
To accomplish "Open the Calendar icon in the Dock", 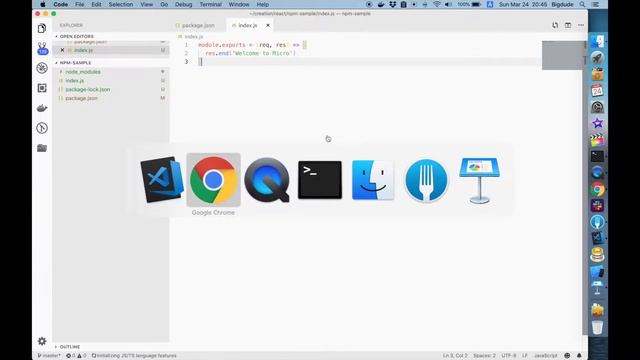I will [598, 90].
